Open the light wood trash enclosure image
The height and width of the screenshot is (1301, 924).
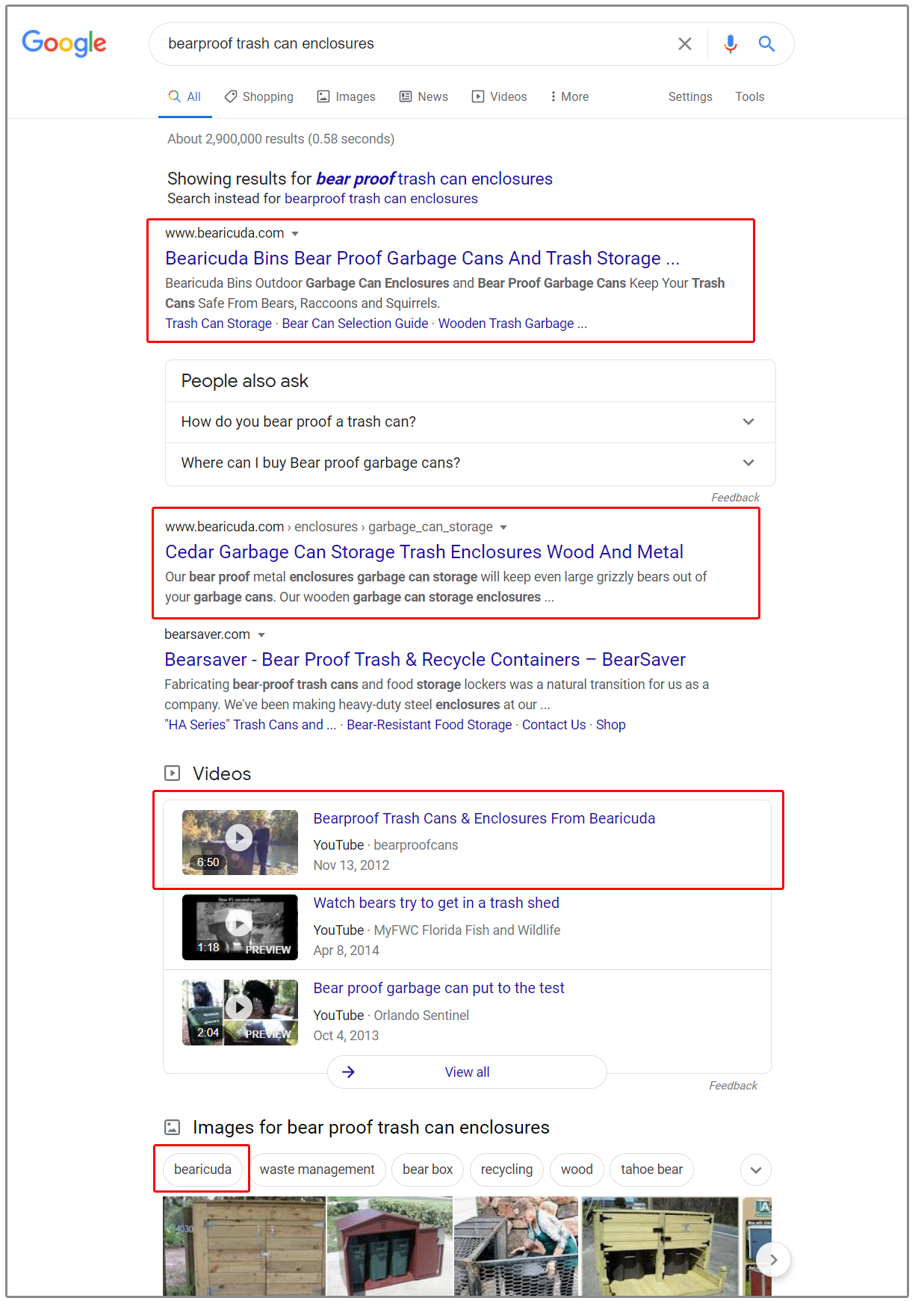pyautogui.click(x=660, y=1246)
